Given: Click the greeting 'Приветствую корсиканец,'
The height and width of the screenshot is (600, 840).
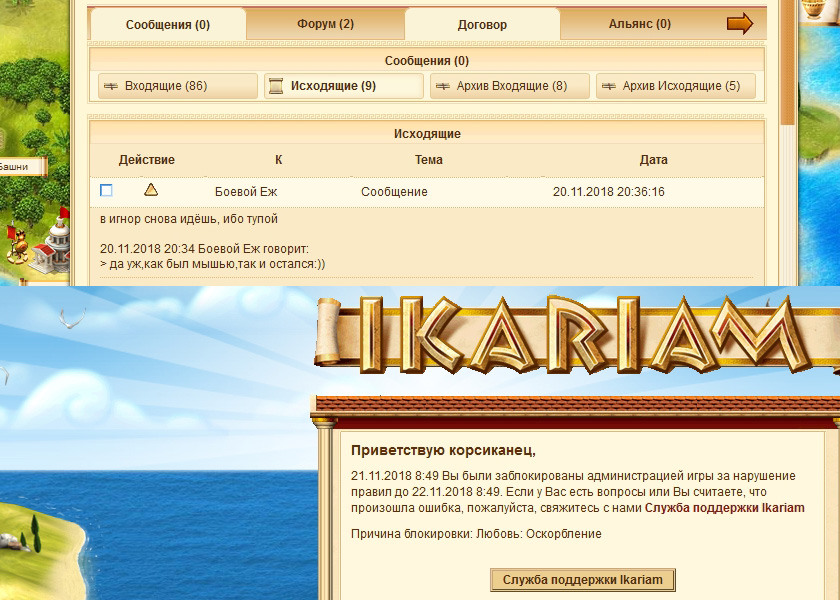Looking at the screenshot, I should [444, 451].
